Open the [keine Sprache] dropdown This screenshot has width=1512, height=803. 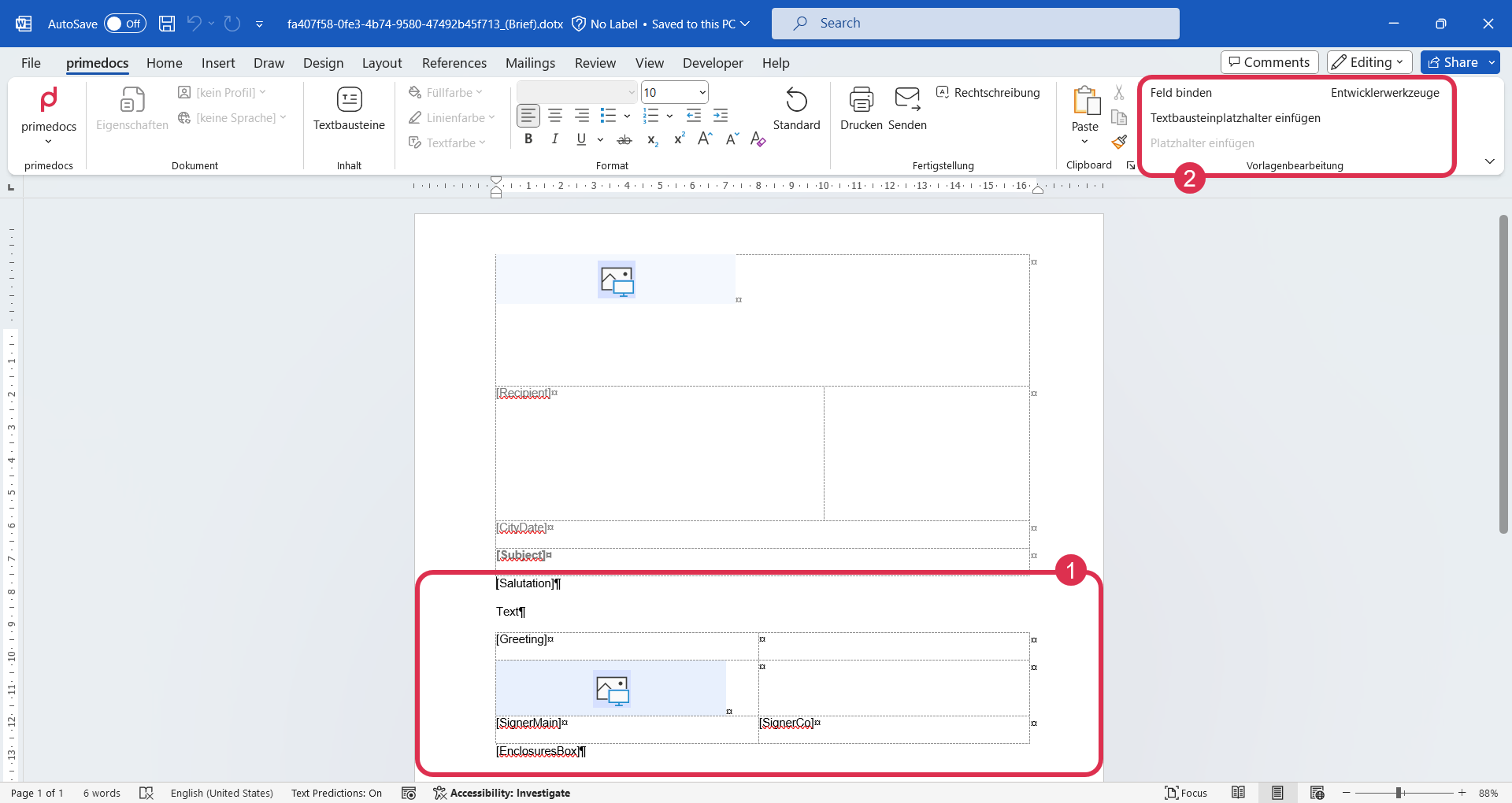coord(232,118)
